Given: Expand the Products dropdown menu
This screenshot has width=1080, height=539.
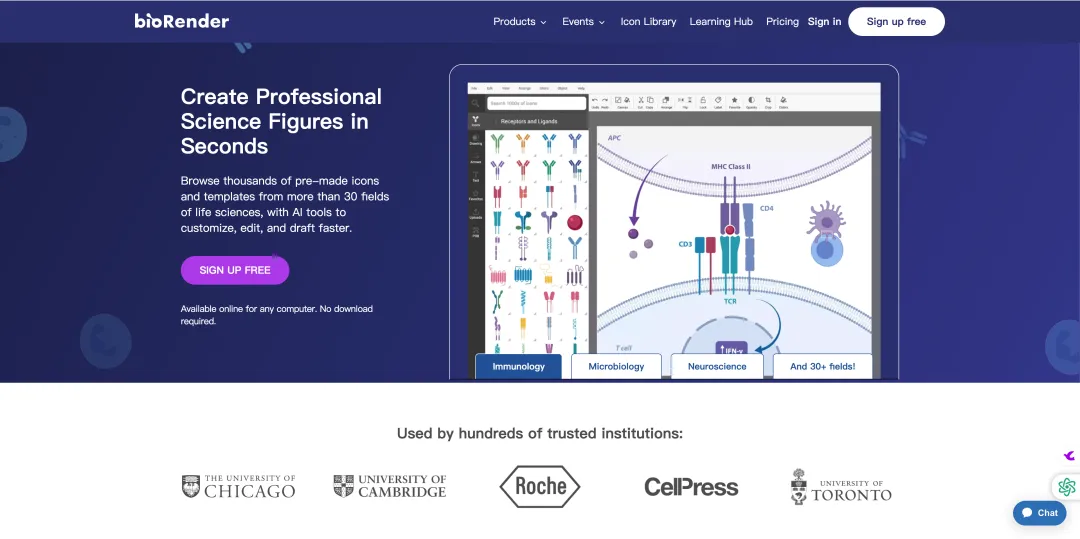Looking at the screenshot, I should pos(519,21).
